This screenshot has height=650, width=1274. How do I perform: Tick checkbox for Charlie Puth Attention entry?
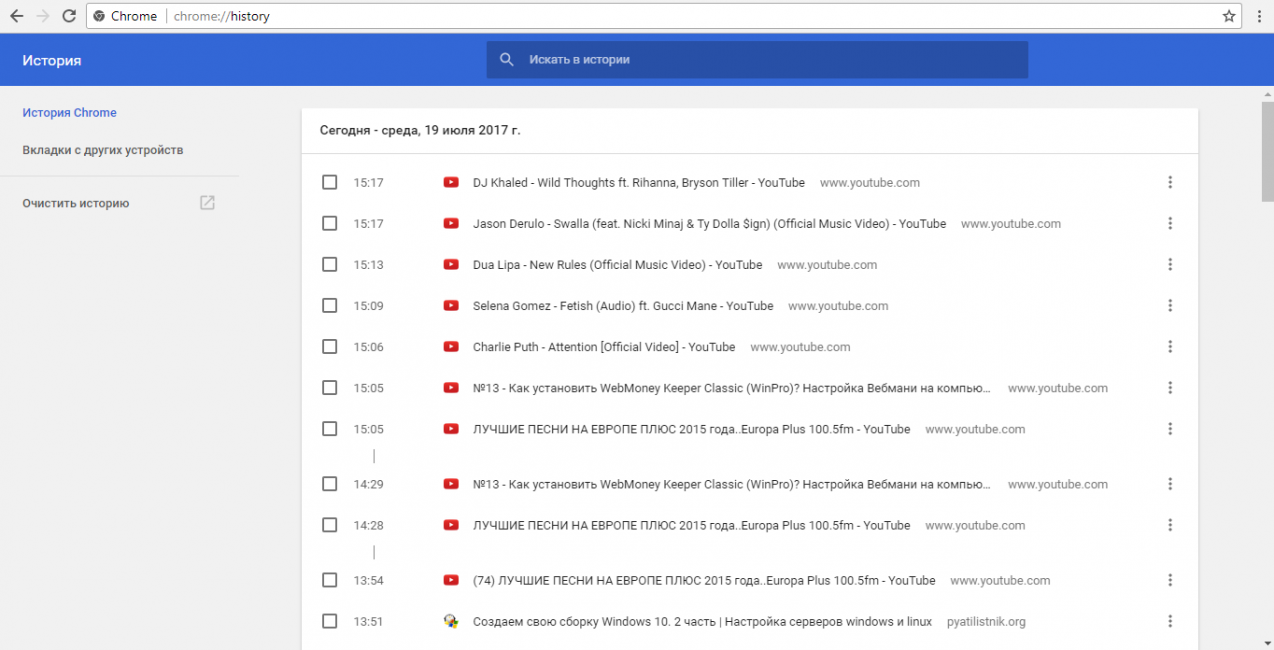[x=329, y=347]
